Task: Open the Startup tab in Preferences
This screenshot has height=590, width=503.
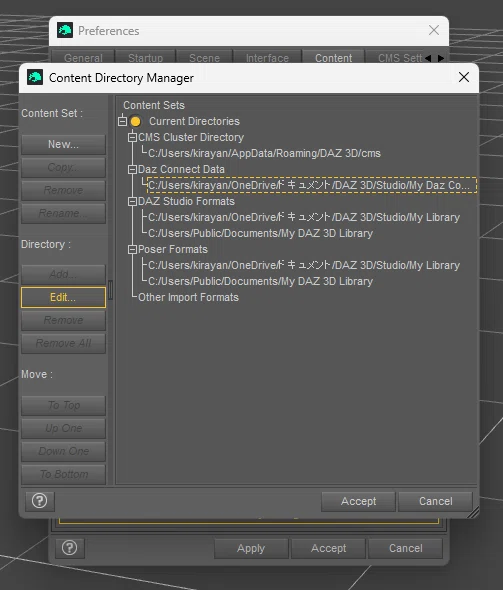Action: 145,58
